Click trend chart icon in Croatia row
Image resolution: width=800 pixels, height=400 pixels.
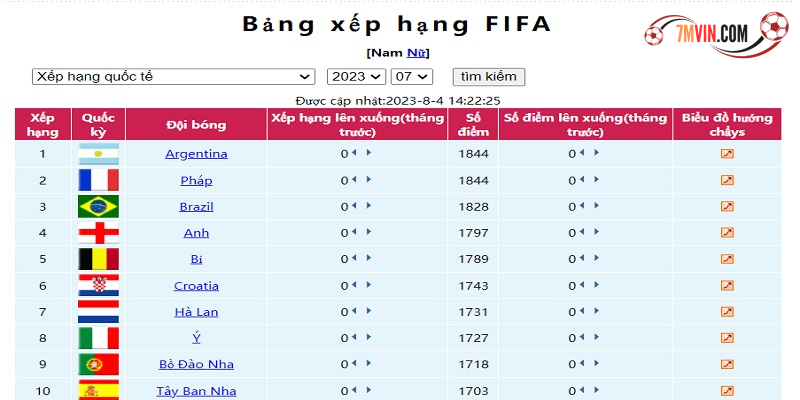tap(727, 286)
